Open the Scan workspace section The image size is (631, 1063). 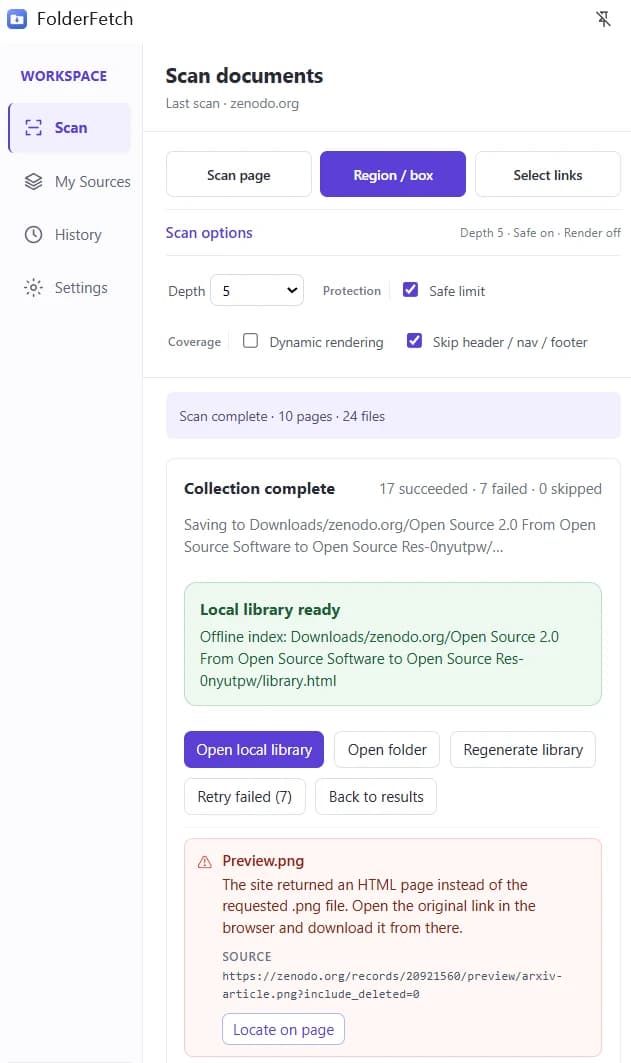70,127
